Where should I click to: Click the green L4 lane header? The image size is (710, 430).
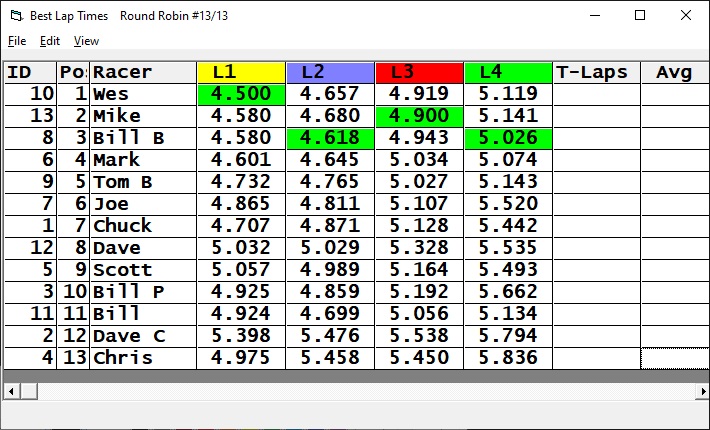[508, 72]
